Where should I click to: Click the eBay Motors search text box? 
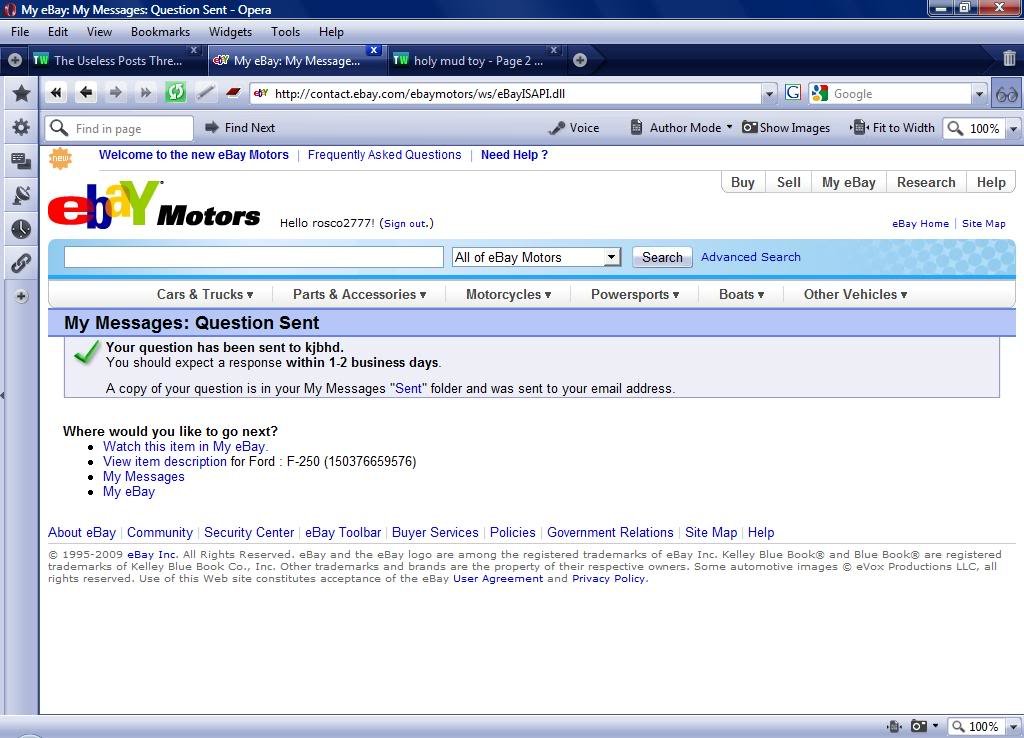(x=254, y=257)
